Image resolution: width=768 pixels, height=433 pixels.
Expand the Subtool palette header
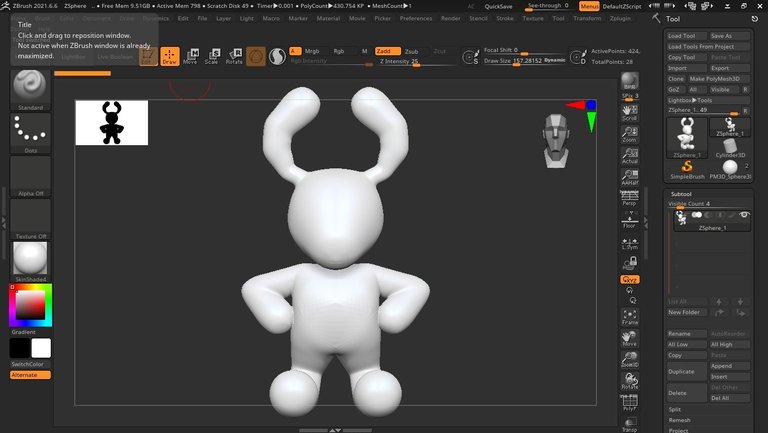point(681,194)
